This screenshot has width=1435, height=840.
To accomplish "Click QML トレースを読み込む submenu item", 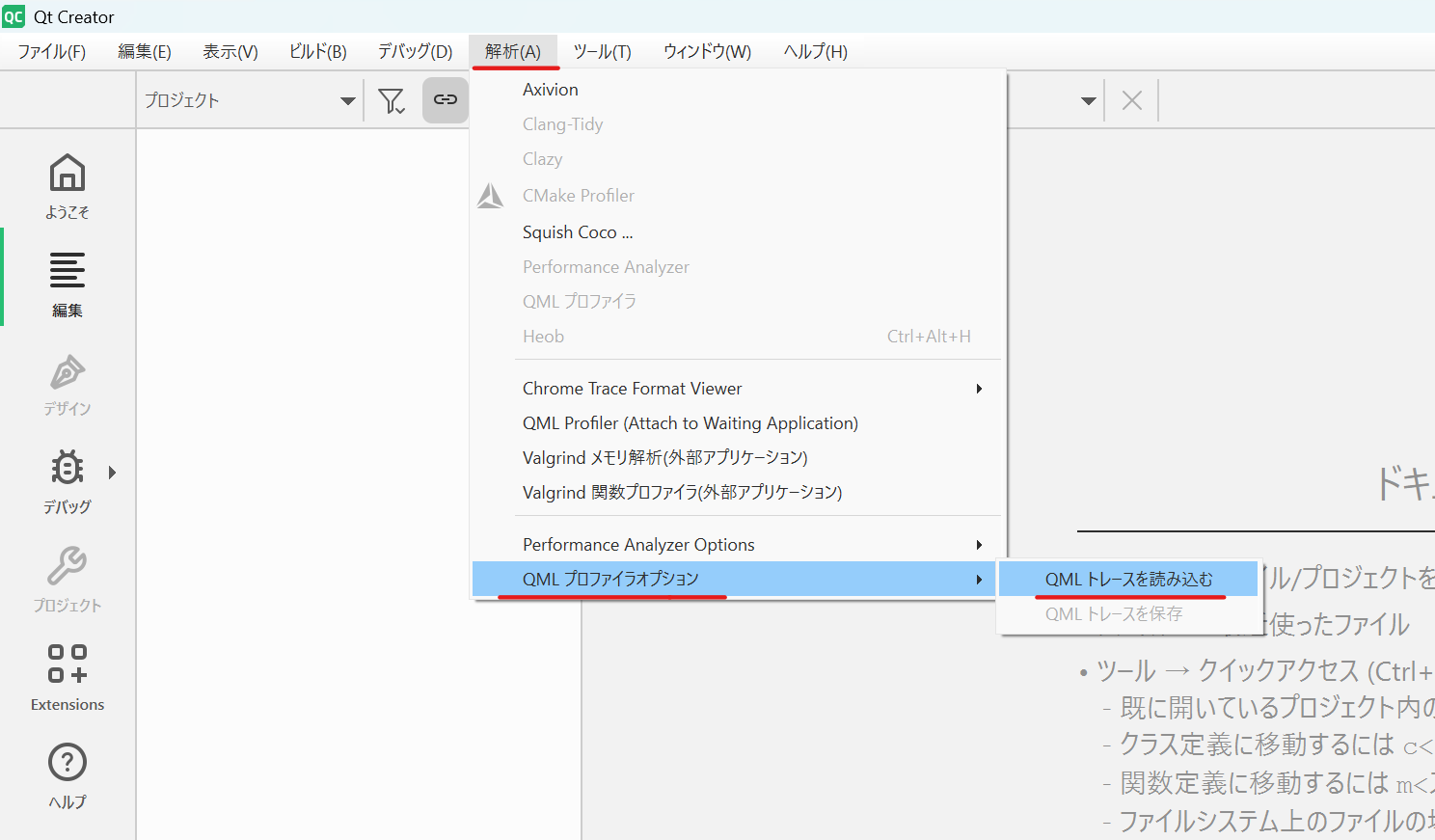I will 1128,580.
